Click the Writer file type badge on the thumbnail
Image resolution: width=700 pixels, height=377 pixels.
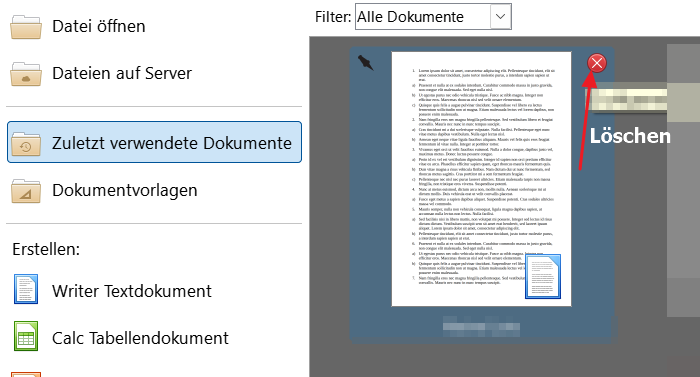[543, 276]
